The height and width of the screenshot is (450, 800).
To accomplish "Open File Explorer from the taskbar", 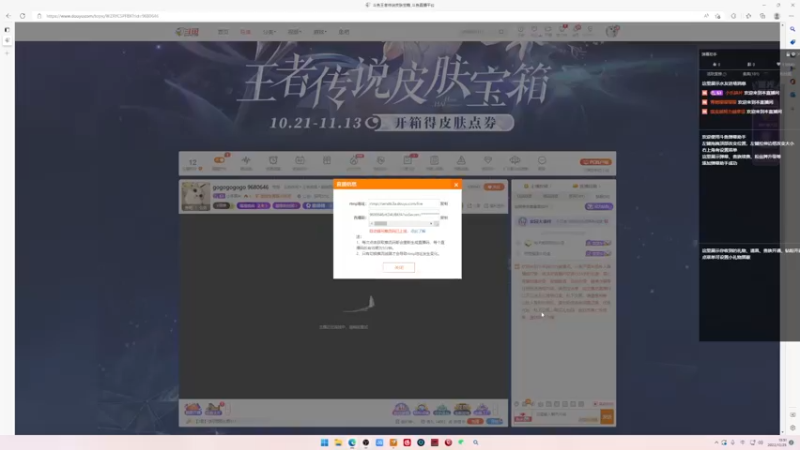I will point(338,442).
